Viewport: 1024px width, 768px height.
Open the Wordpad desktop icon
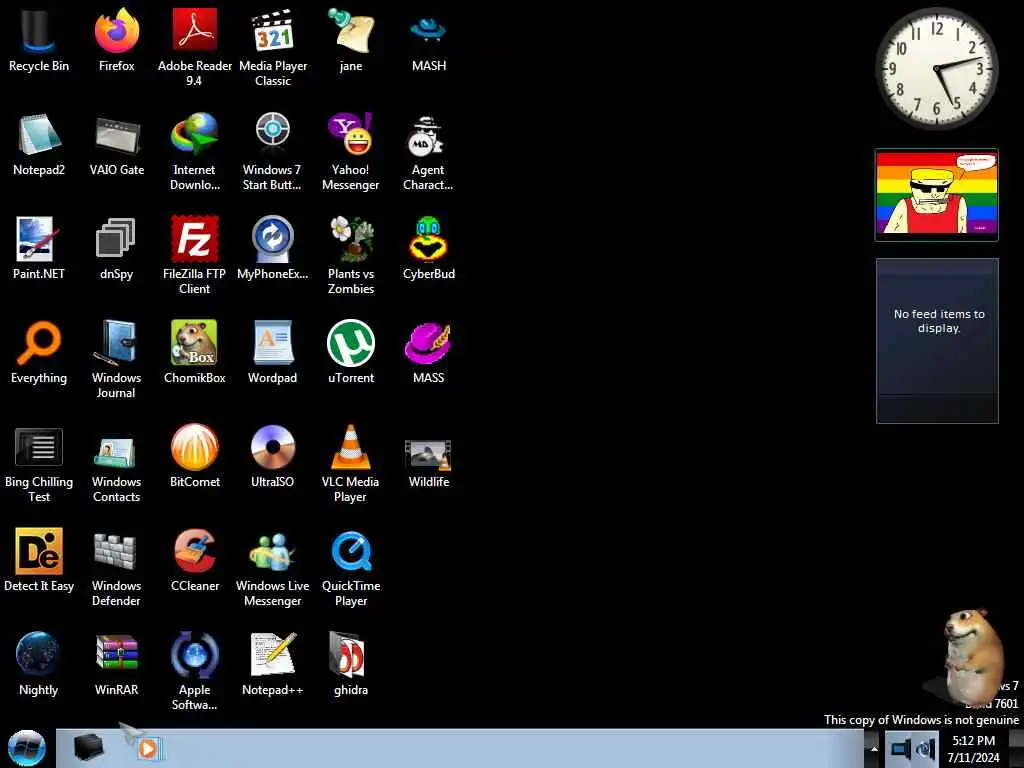pos(272,352)
